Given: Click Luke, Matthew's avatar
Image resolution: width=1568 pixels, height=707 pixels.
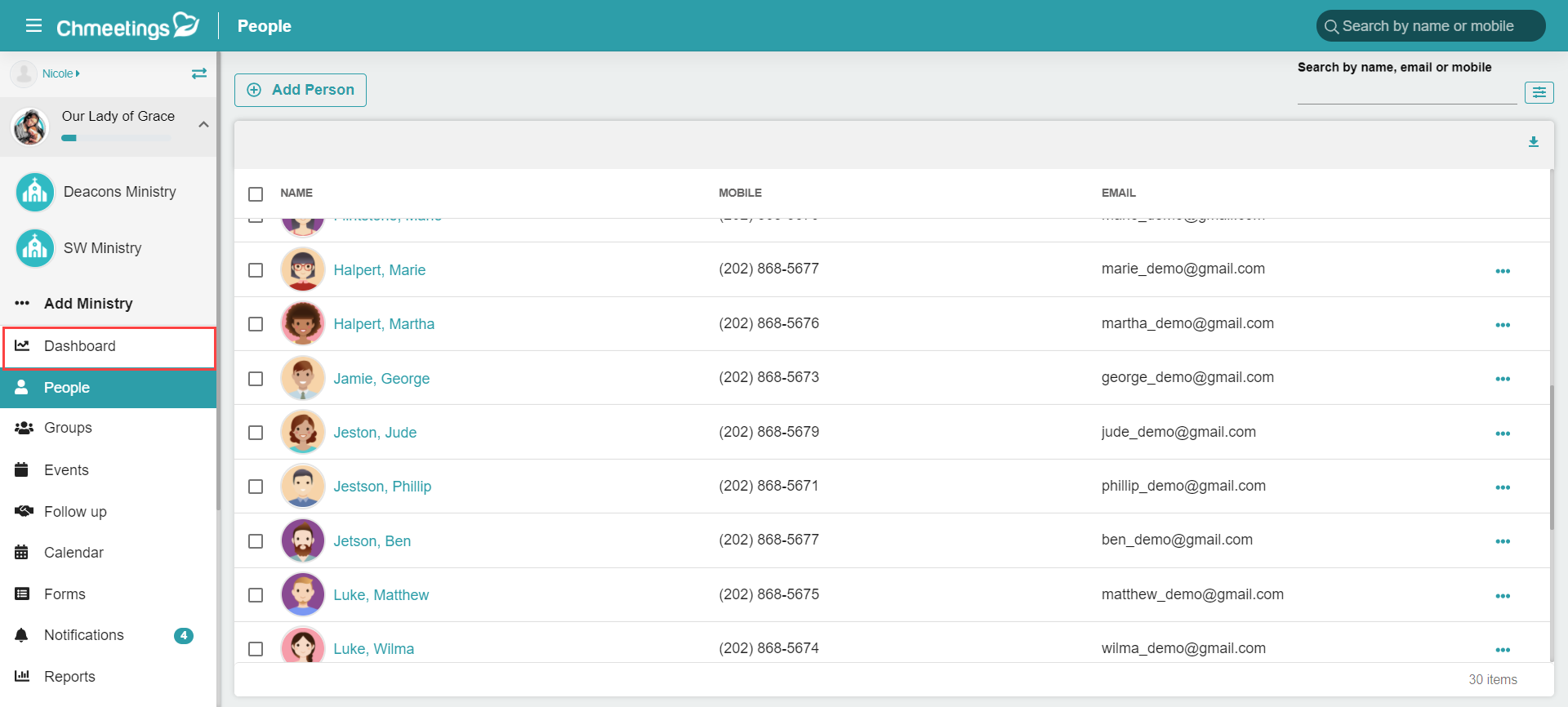Looking at the screenshot, I should (x=303, y=594).
